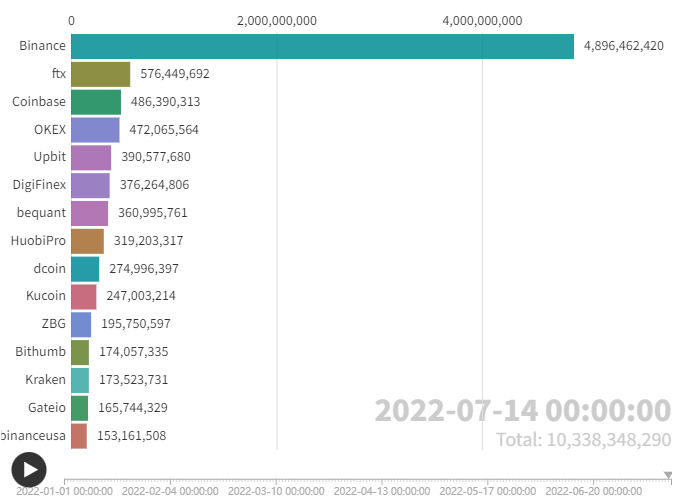Jump to 2022-01-01 on the timeline
This screenshot has height=501, width=683.
coord(64,491)
